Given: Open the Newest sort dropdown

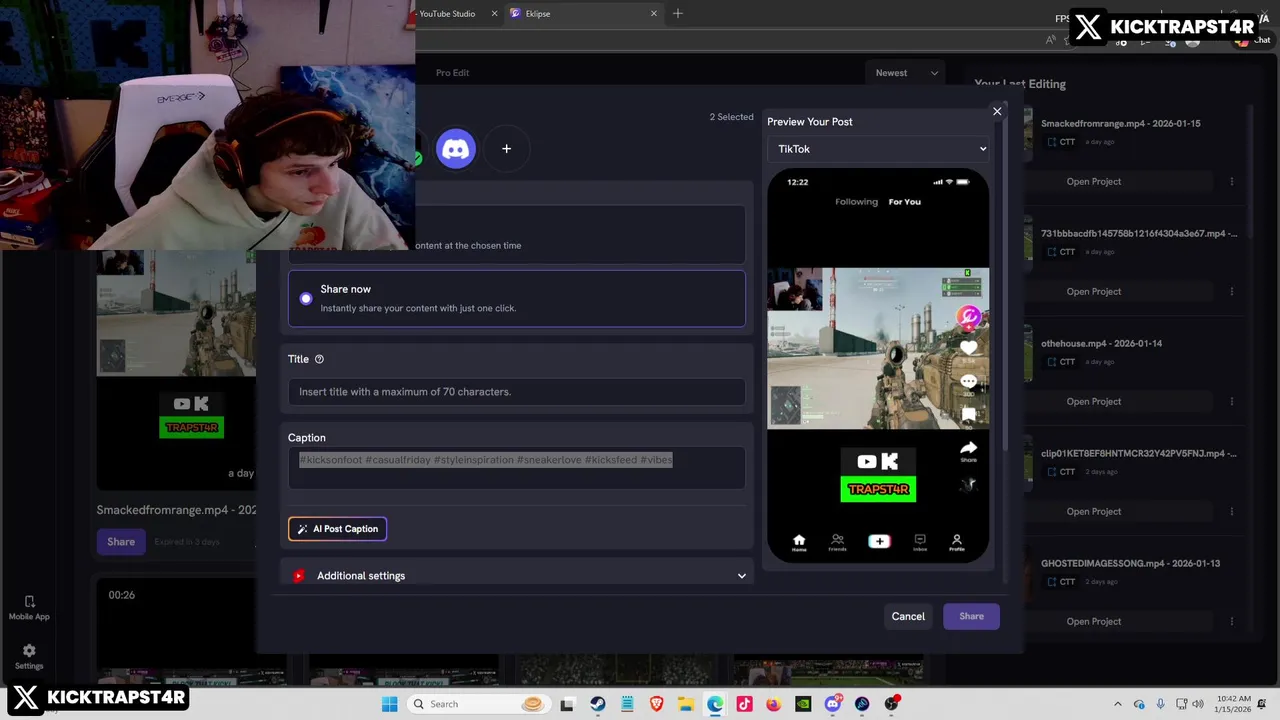Looking at the screenshot, I should (x=907, y=73).
